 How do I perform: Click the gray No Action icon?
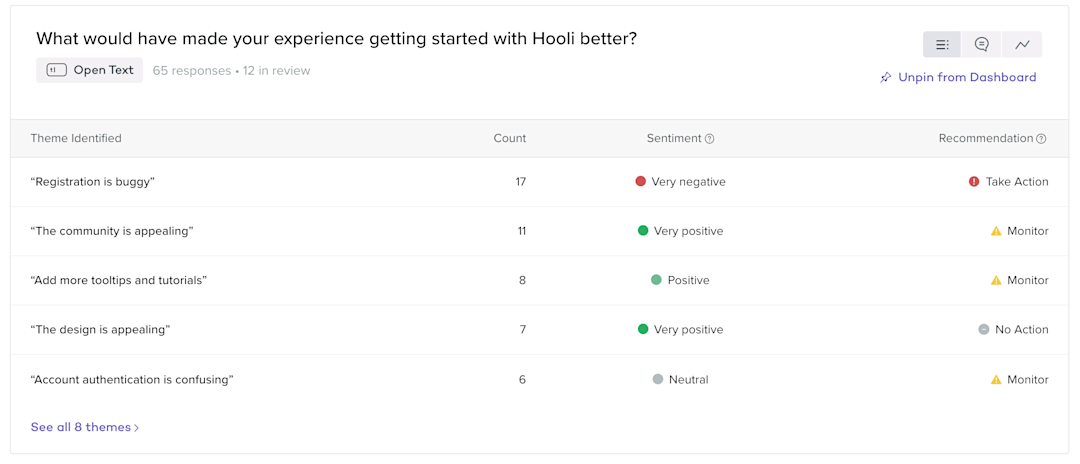pyautogui.click(x=984, y=330)
